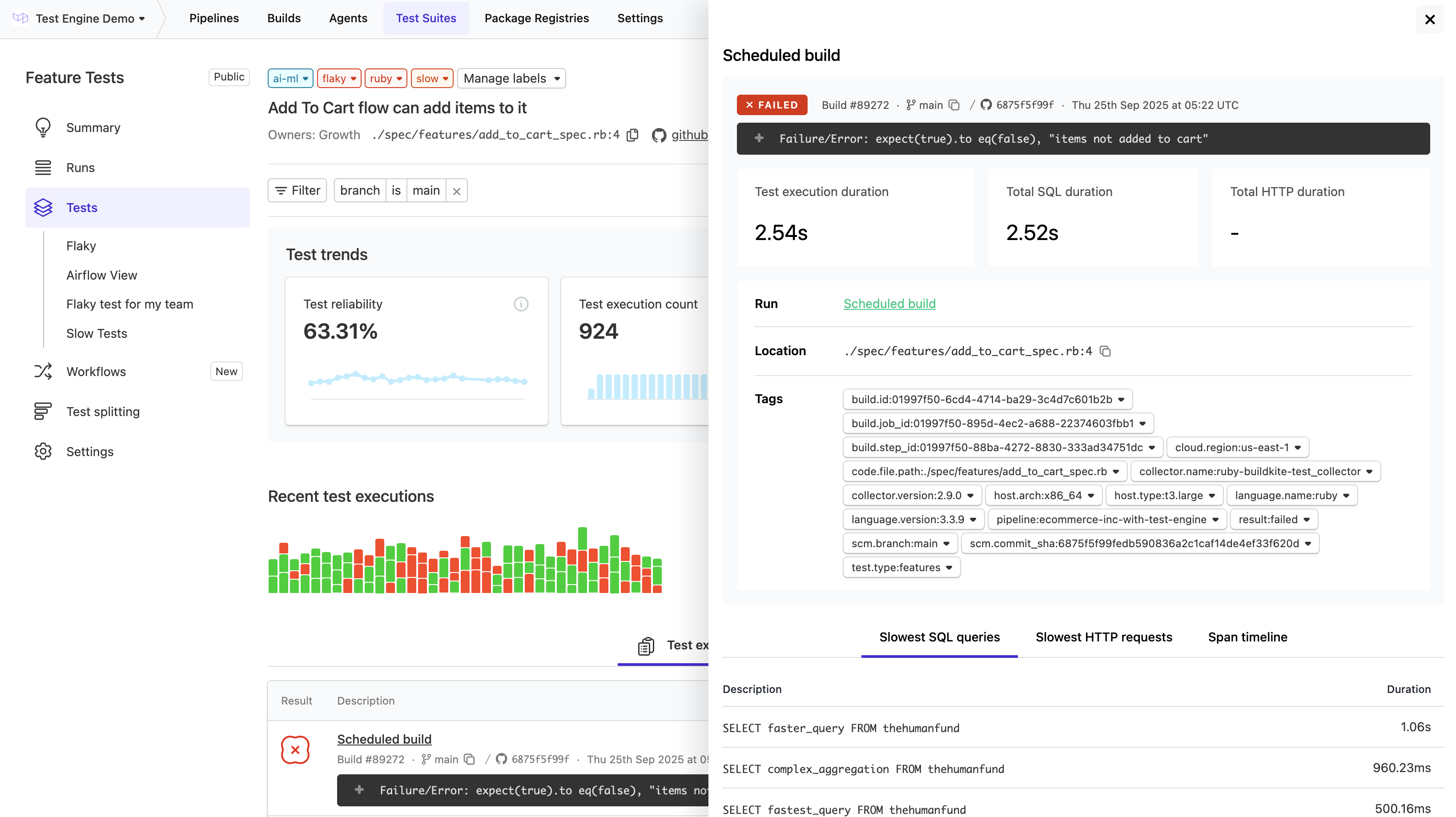Viewport: 1456px width, 817px height.
Task: Click the Workflows shuffle icon
Action: click(x=43, y=371)
